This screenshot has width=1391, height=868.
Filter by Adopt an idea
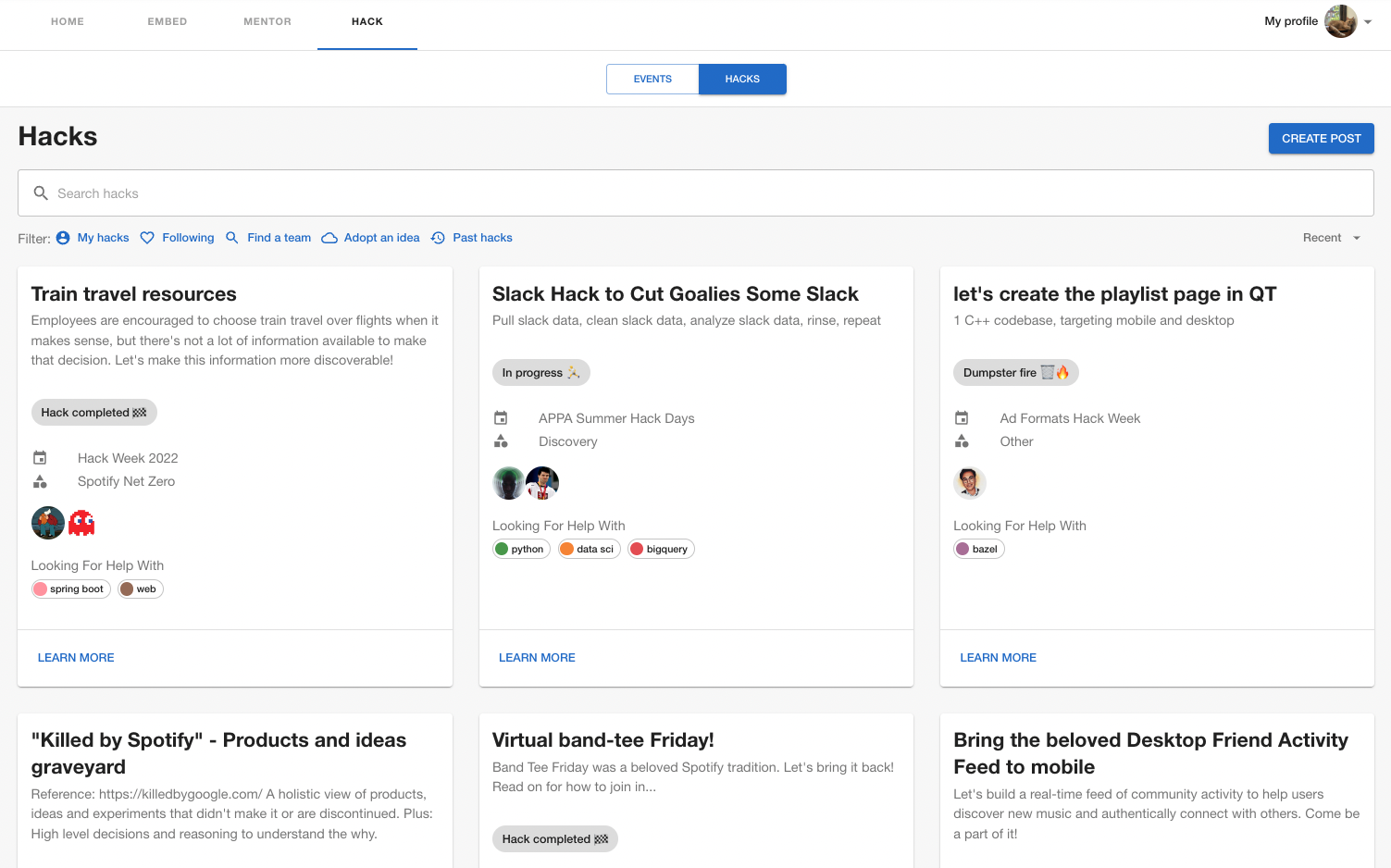[370, 238]
